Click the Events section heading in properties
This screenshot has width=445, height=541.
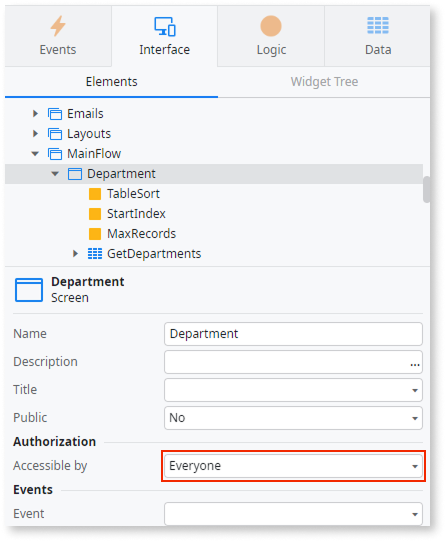pos(33,490)
